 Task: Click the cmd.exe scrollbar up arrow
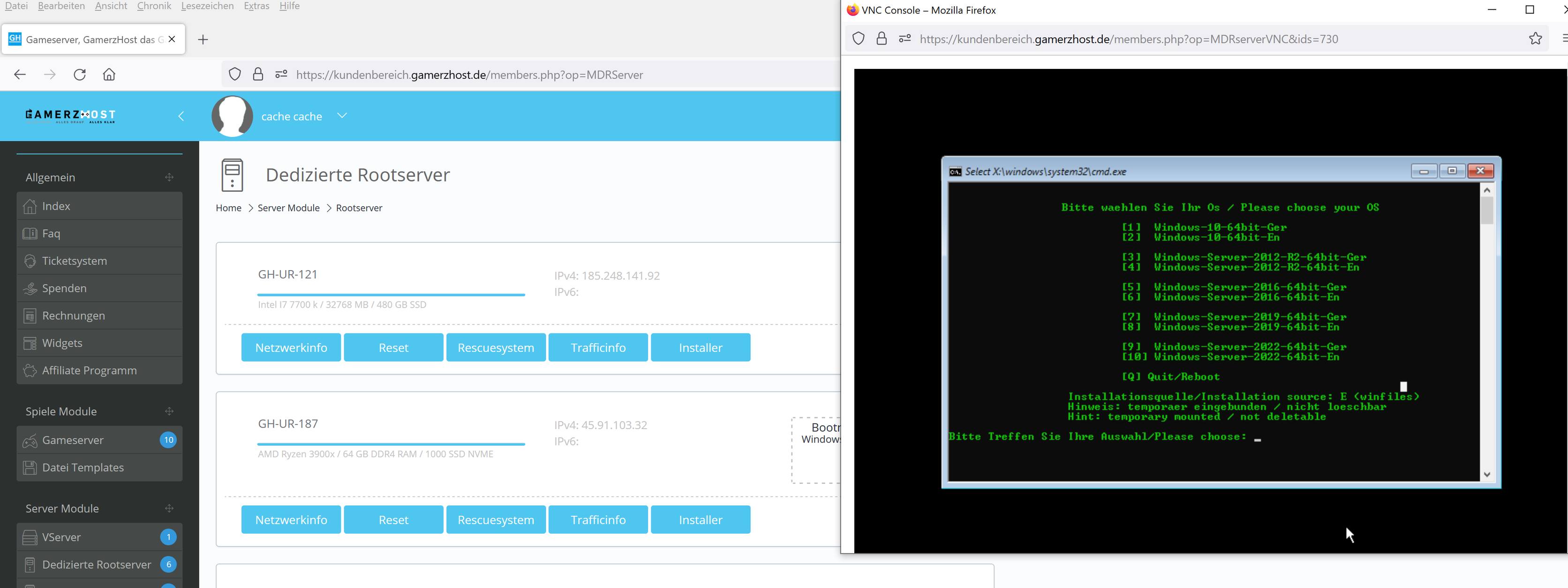(x=1486, y=190)
